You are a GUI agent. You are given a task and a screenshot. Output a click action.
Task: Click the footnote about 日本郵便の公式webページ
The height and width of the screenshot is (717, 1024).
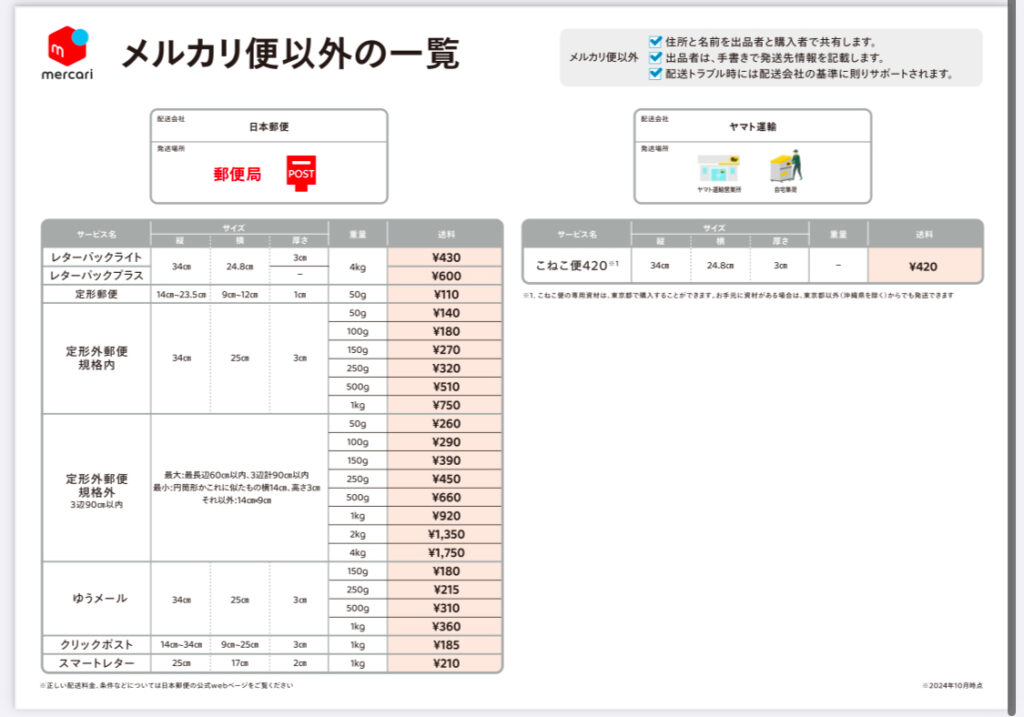[167, 686]
